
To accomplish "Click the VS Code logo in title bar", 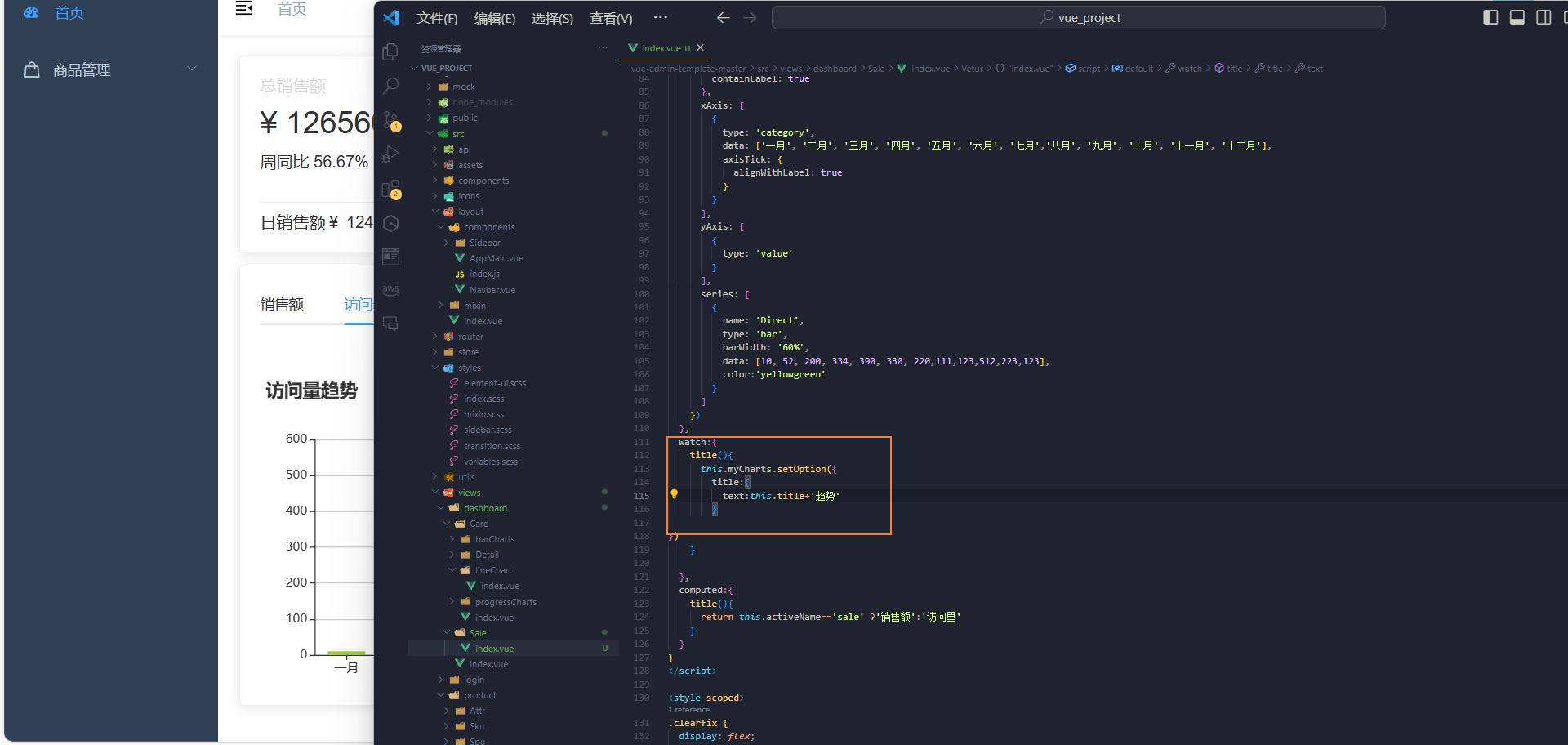I will [x=391, y=18].
